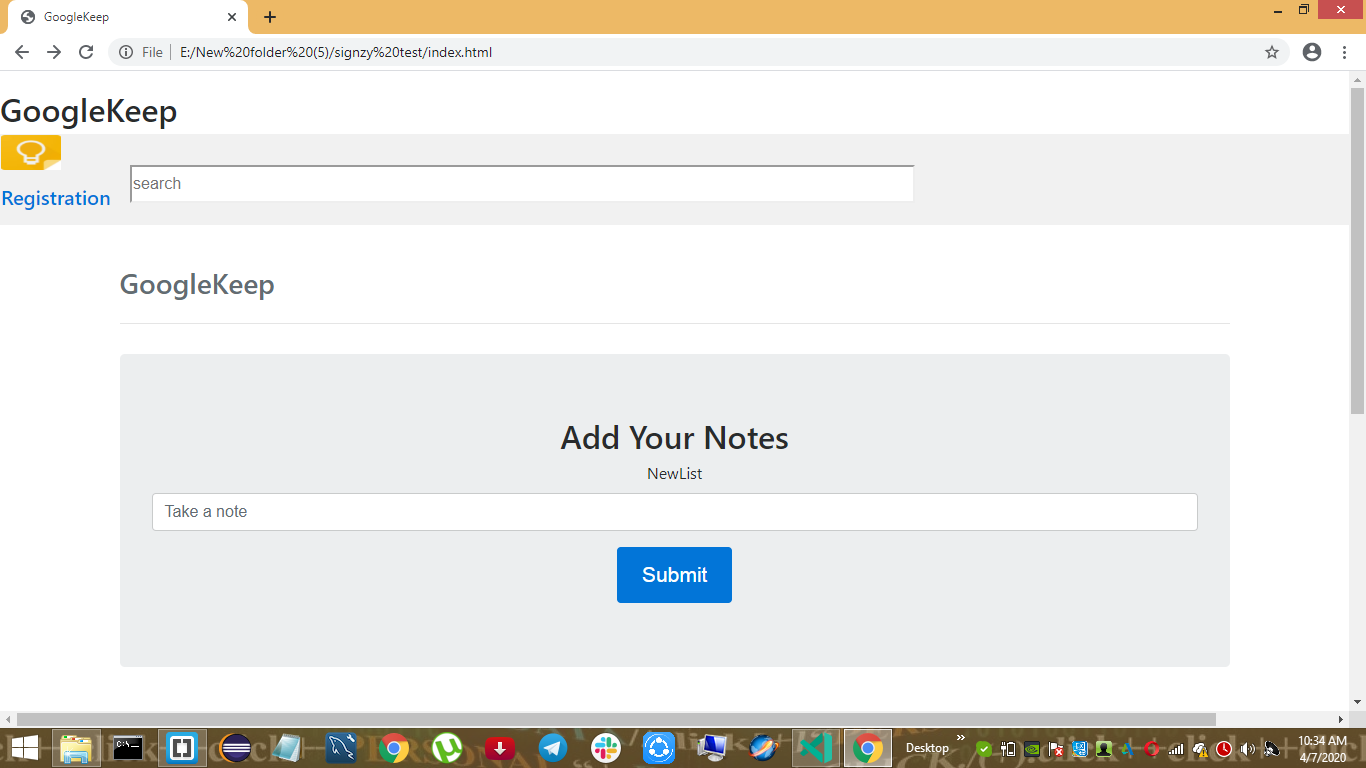
Task: Open the Chrome profile avatar icon
Action: (1312, 52)
